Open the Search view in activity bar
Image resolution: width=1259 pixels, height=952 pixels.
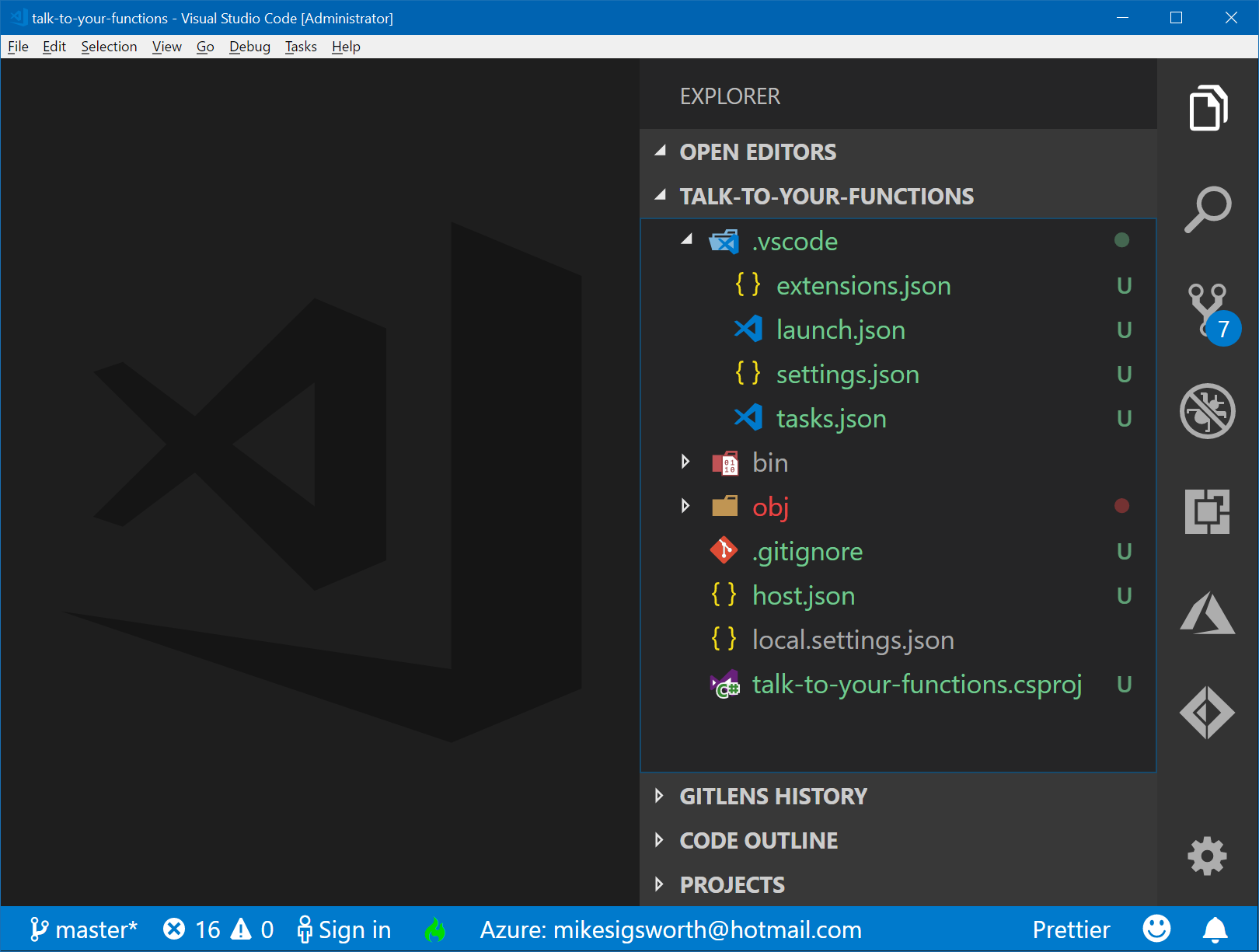point(1208,208)
